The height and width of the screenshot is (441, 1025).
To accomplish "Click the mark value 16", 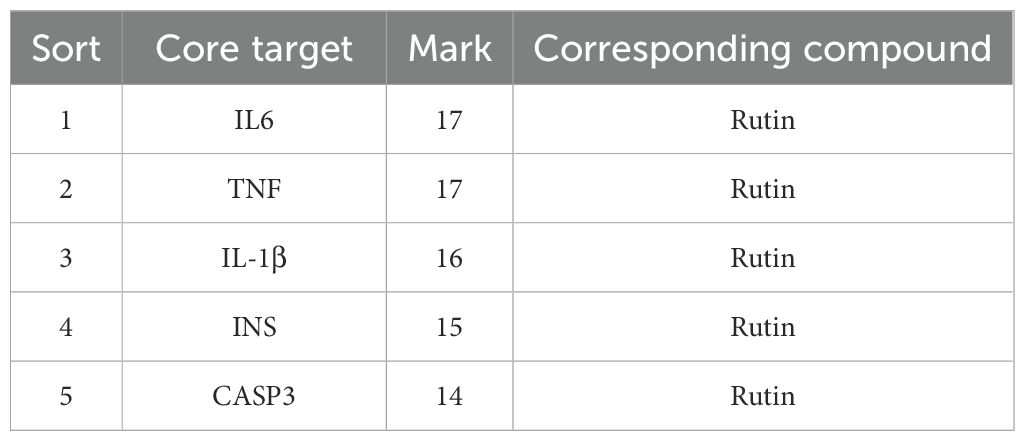I will tap(450, 259).
